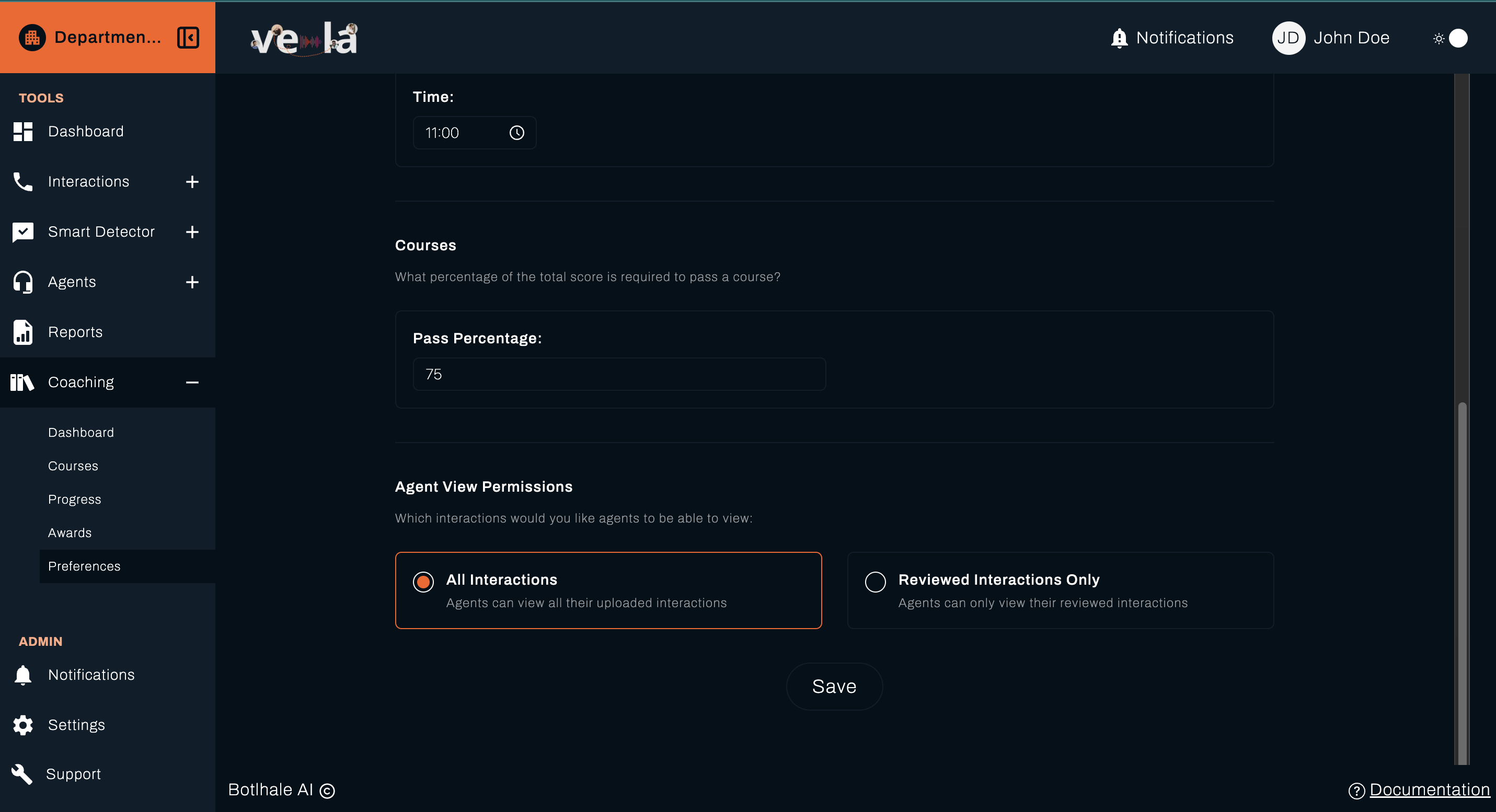Viewport: 1496px width, 812px height.
Task: Collapse the Coaching submenu minus sign
Action: click(x=192, y=382)
